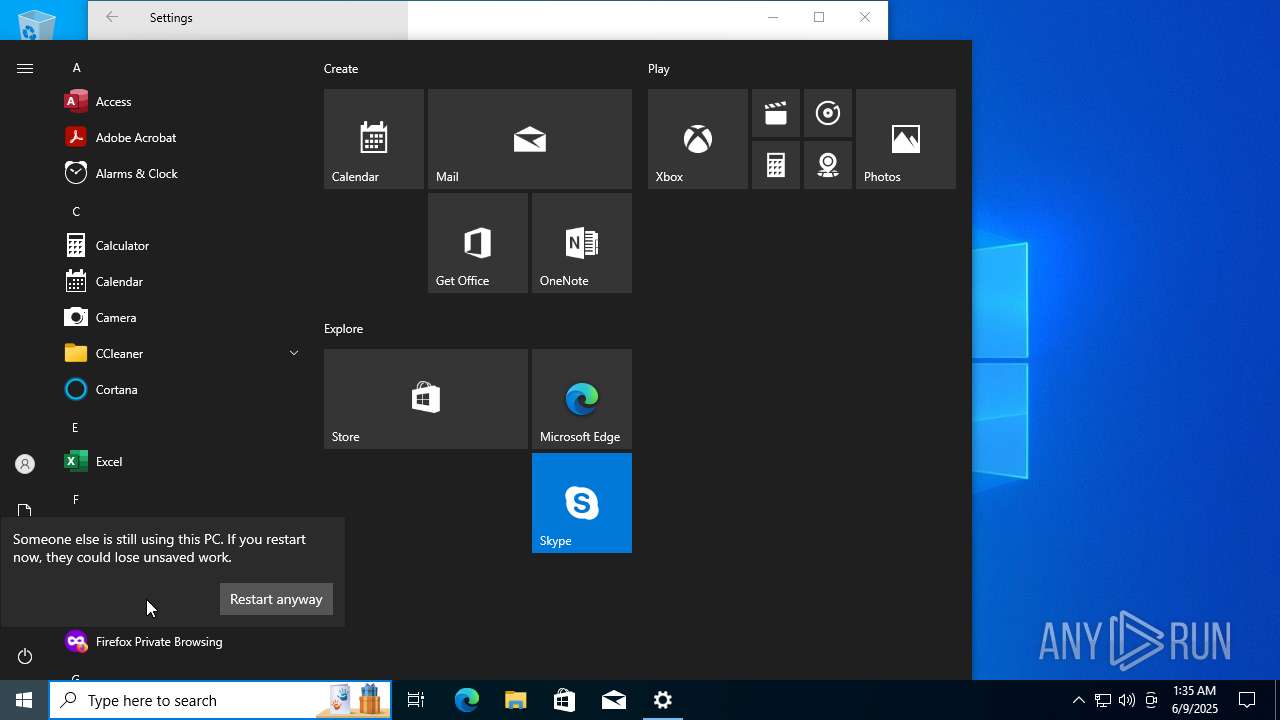This screenshot has width=1280, height=720.
Task: Go back in the Settings window
Action: point(112,17)
